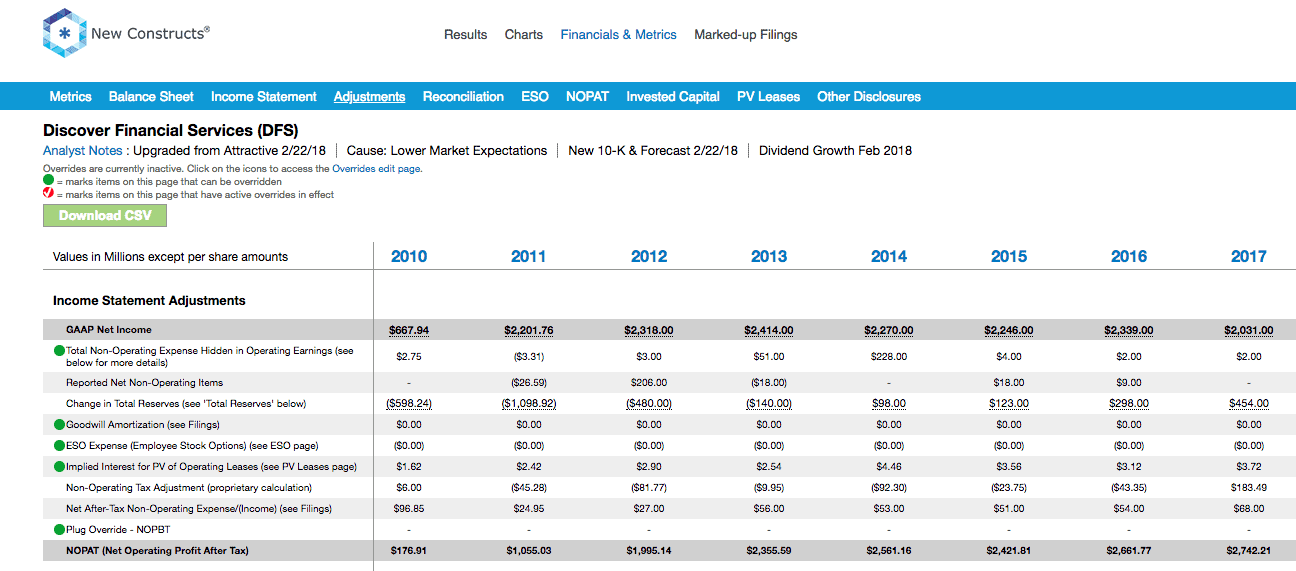Click the 2014 Implied Interest value $4.46
Image resolution: width=1296 pixels, height=571 pixels.
889,467
